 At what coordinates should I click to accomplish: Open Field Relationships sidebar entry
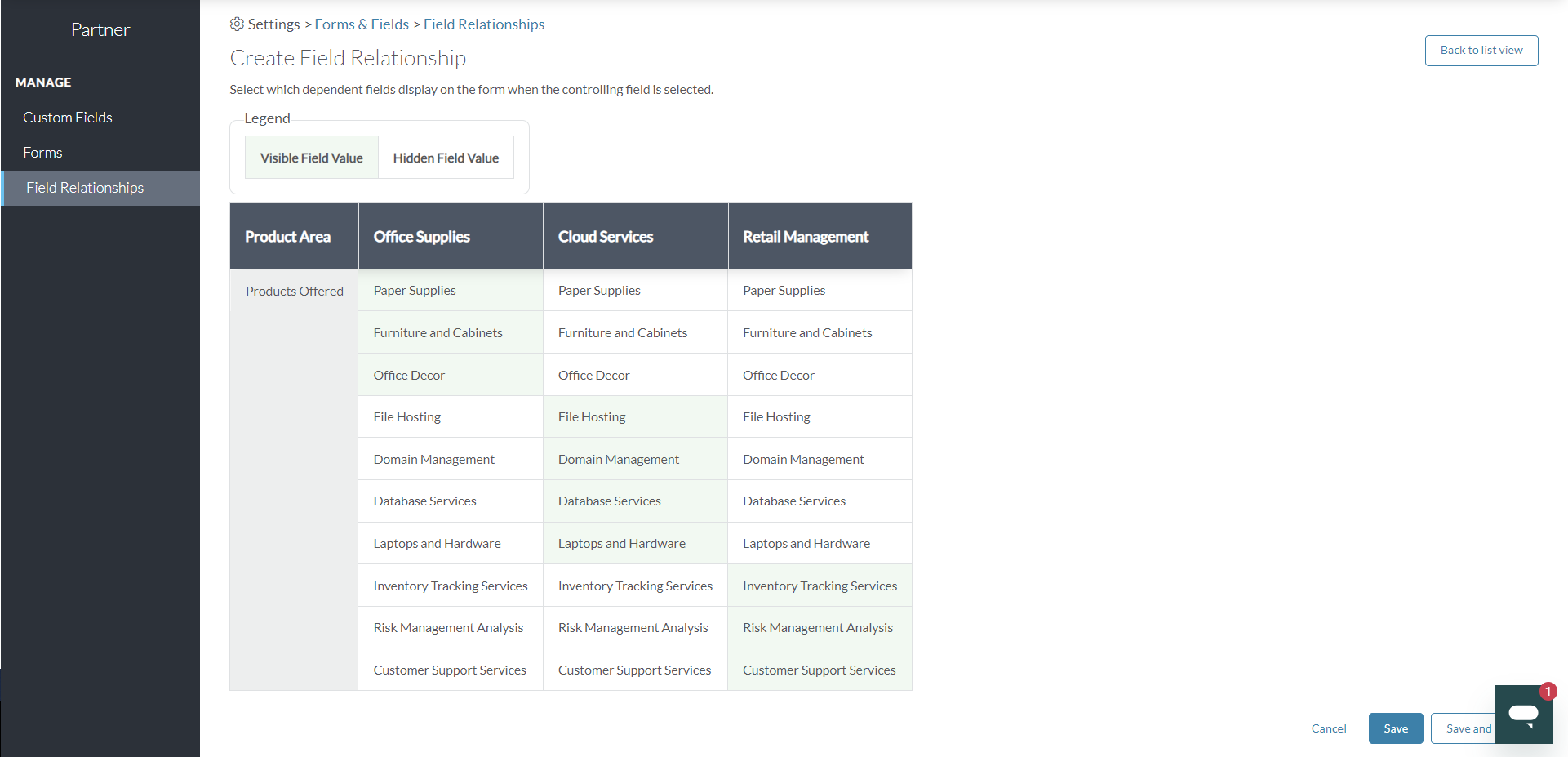tap(84, 187)
